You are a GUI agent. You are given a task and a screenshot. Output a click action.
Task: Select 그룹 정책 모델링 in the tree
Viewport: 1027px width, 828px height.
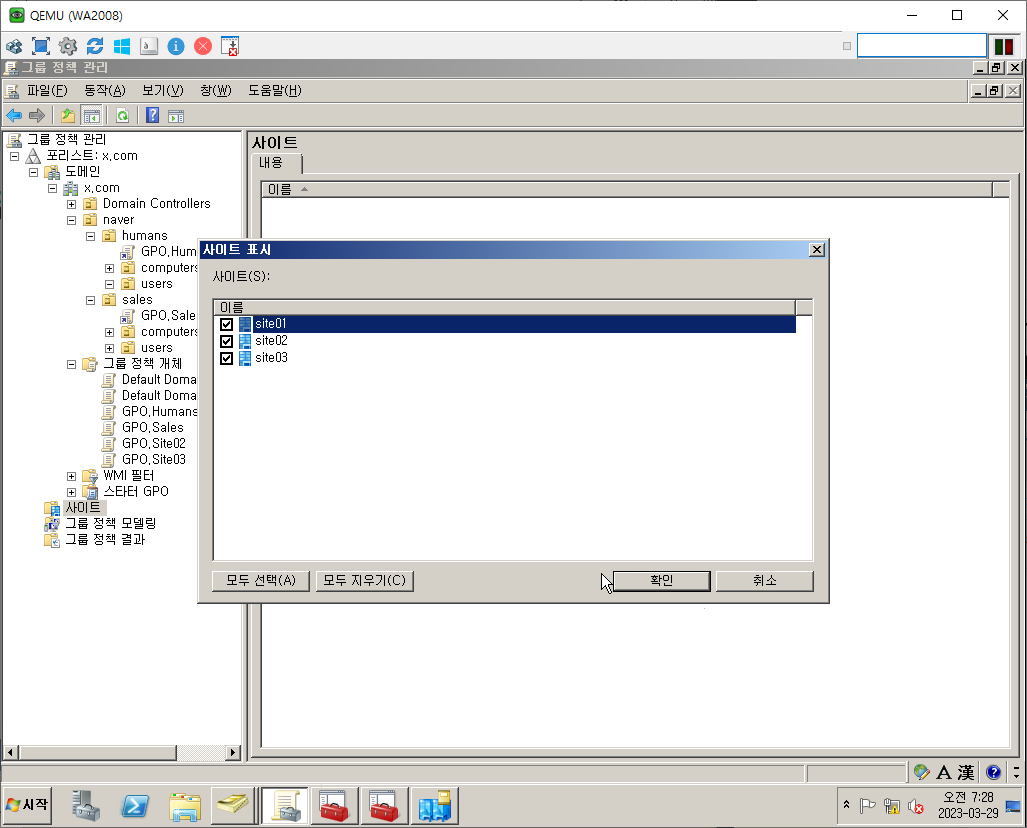click(110, 523)
